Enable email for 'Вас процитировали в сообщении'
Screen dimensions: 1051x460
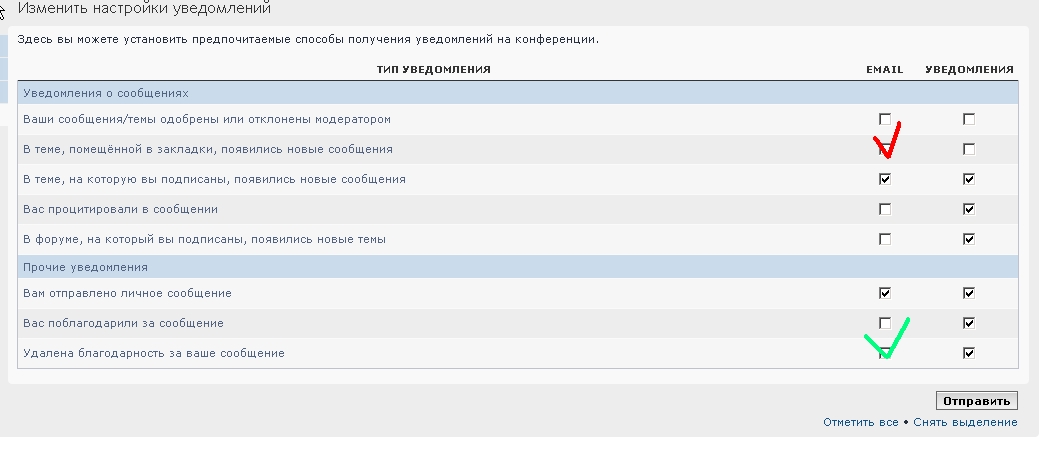884,210
